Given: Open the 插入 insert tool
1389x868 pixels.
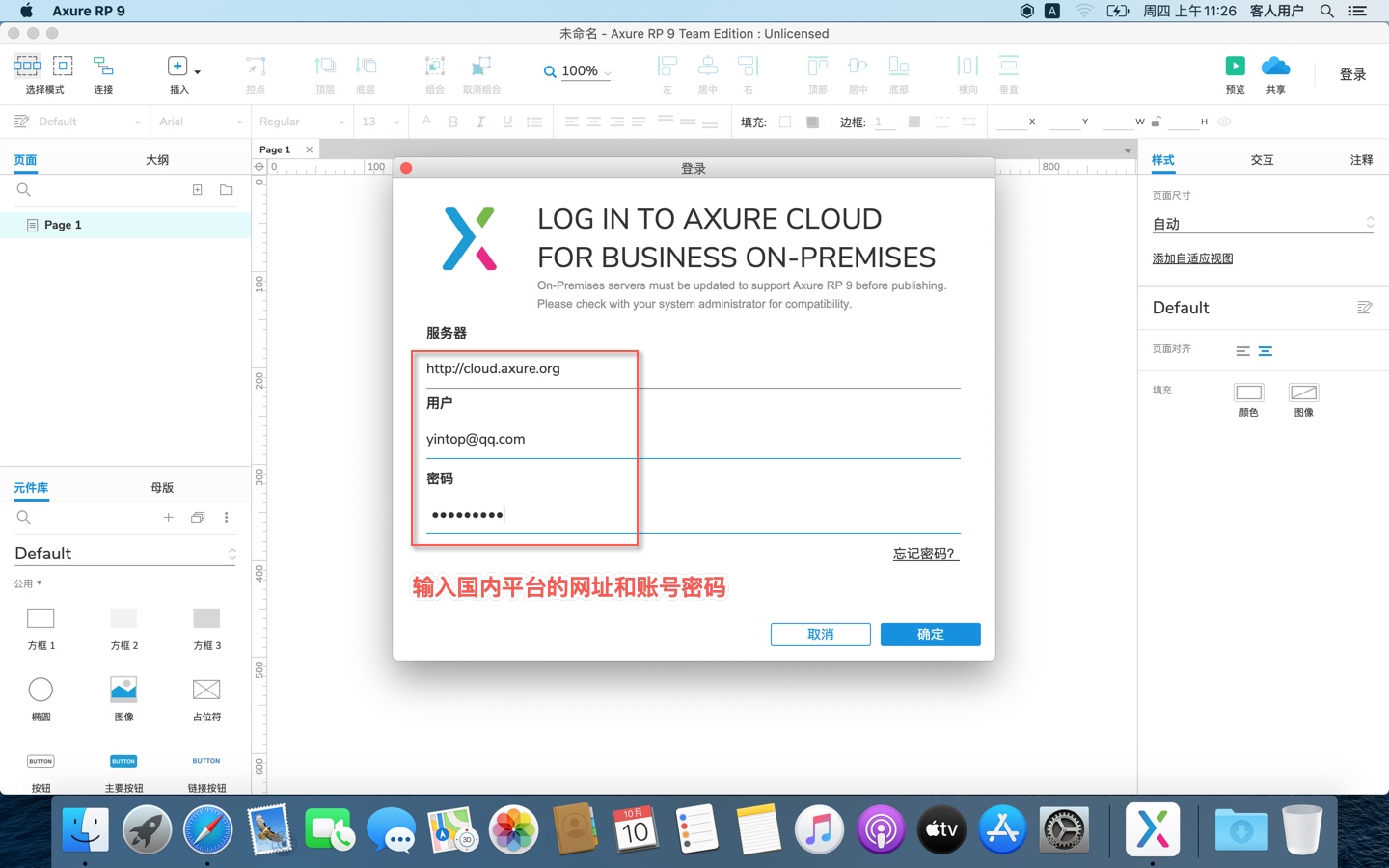Looking at the screenshot, I should (x=177, y=66).
